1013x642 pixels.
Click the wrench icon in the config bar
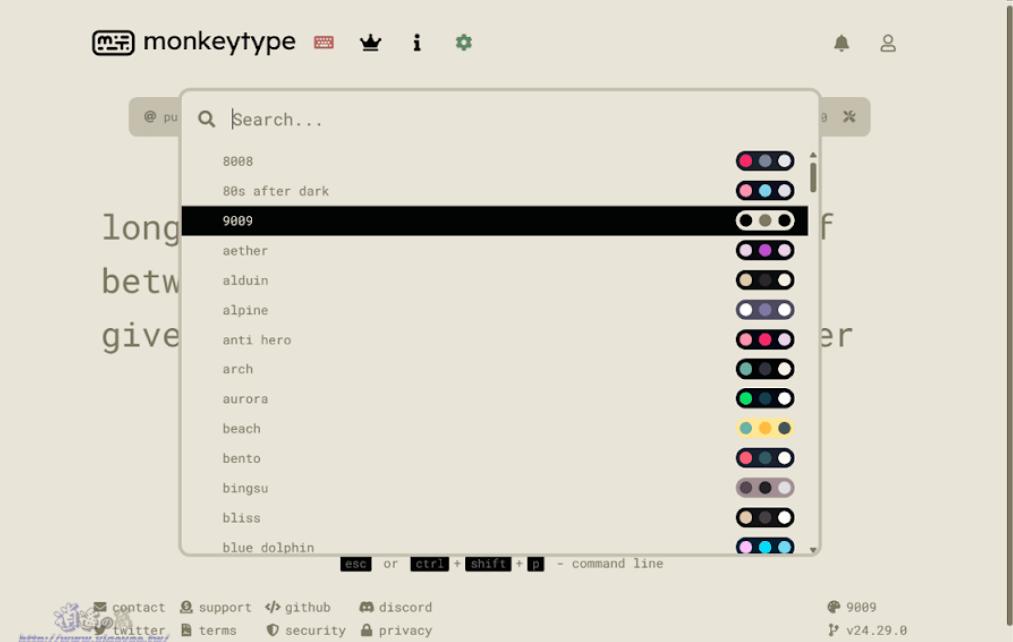click(x=849, y=116)
